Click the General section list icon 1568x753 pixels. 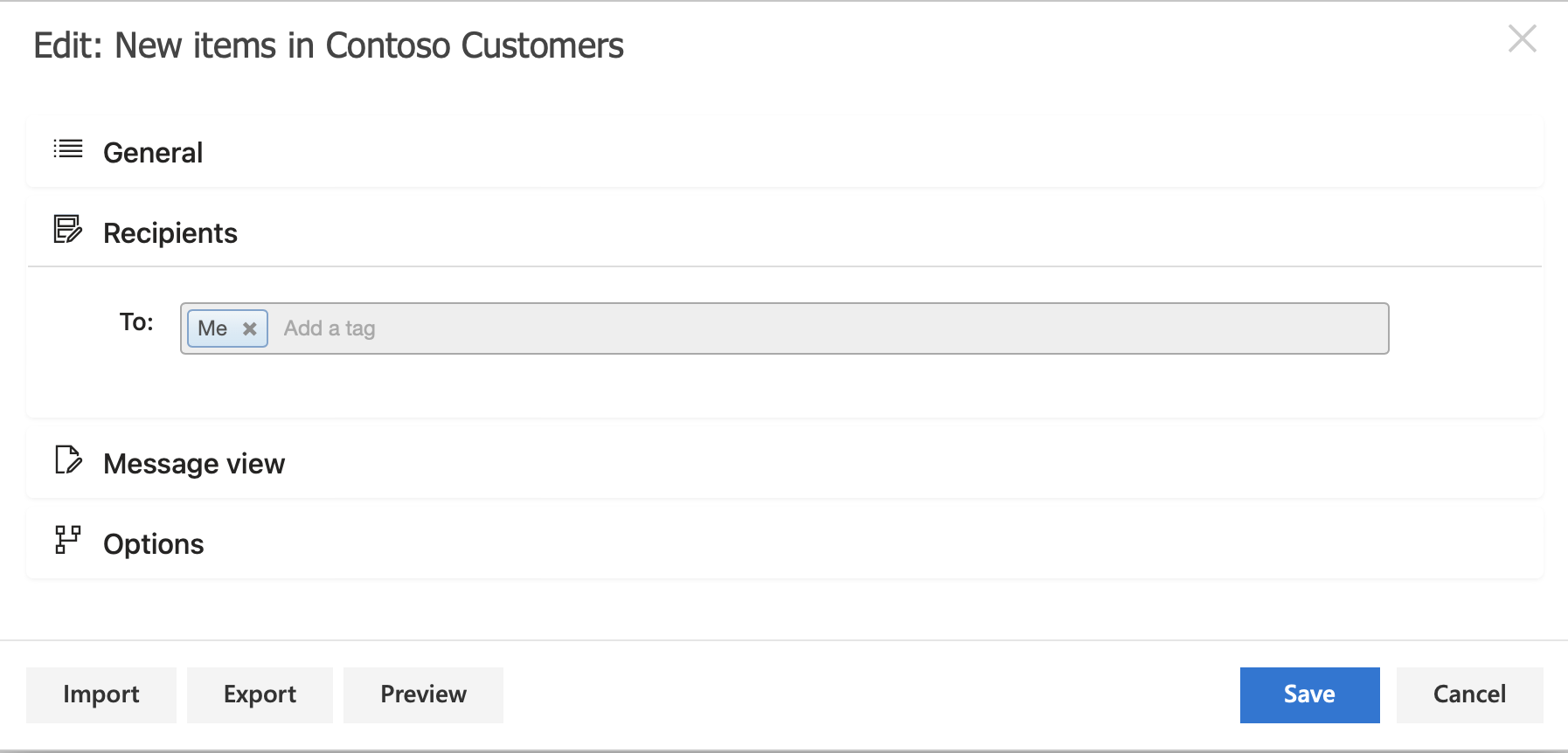coord(67,149)
